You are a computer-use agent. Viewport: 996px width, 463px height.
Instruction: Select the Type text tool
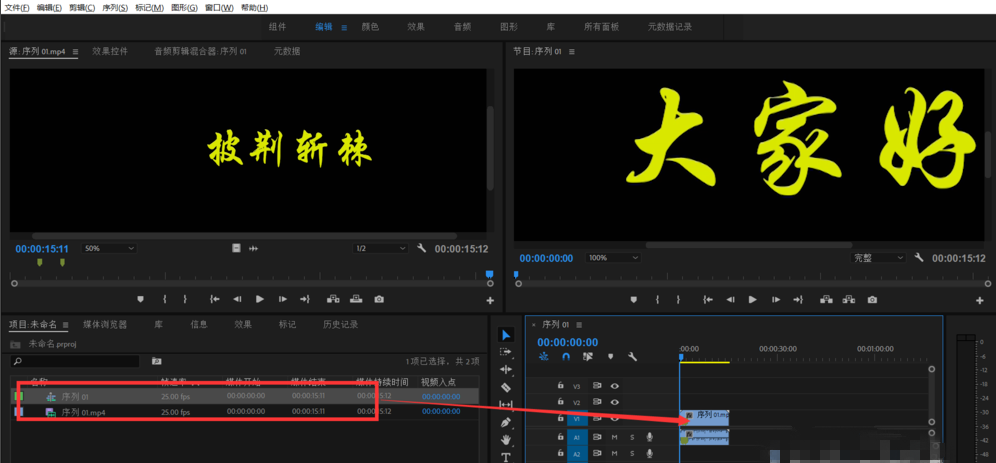point(506,456)
